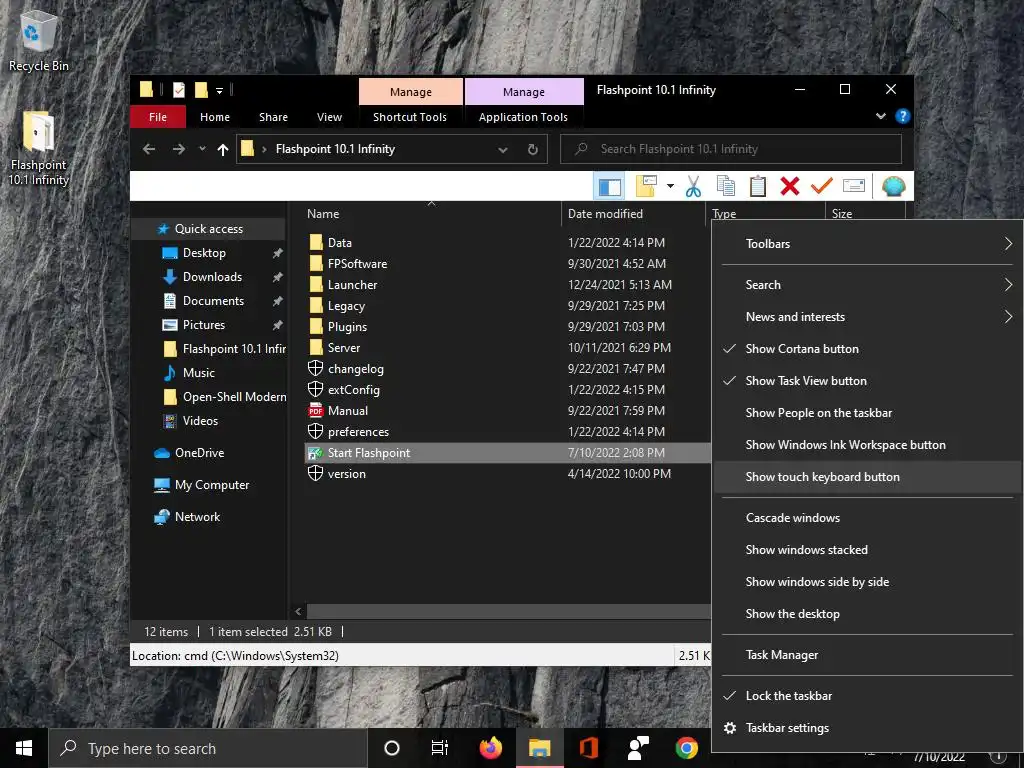
Task: Click the Copy toolbar icon
Action: click(726, 187)
